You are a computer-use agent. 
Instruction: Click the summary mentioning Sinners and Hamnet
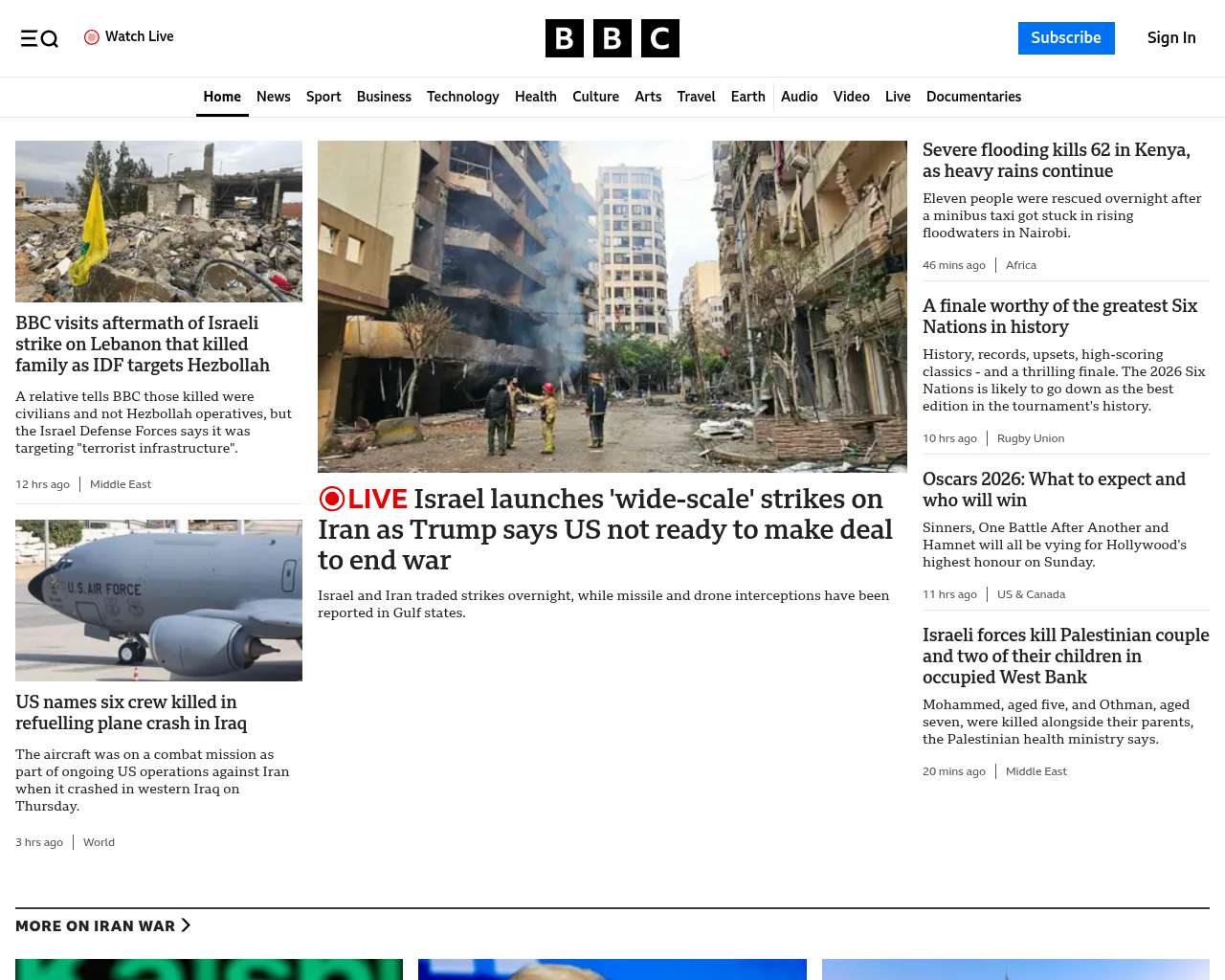tap(1055, 545)
